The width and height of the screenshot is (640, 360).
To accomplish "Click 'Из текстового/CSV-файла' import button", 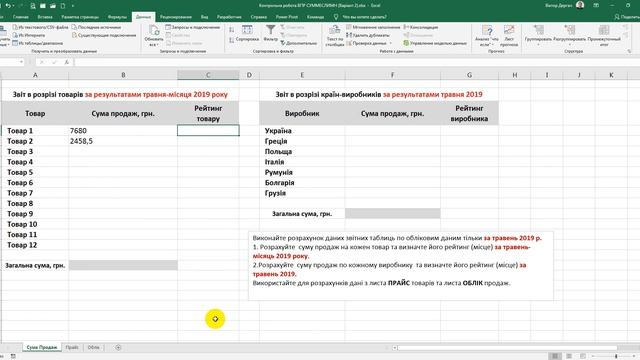I will pyautogui.click(x=40, y=27).
